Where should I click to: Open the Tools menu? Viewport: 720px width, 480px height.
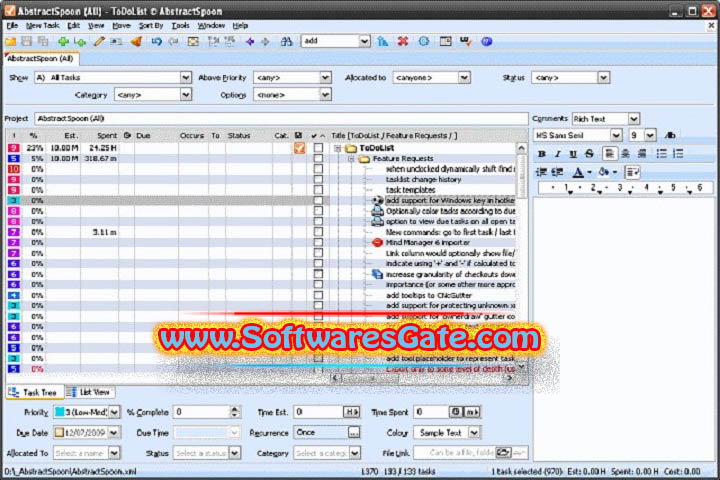180,26
